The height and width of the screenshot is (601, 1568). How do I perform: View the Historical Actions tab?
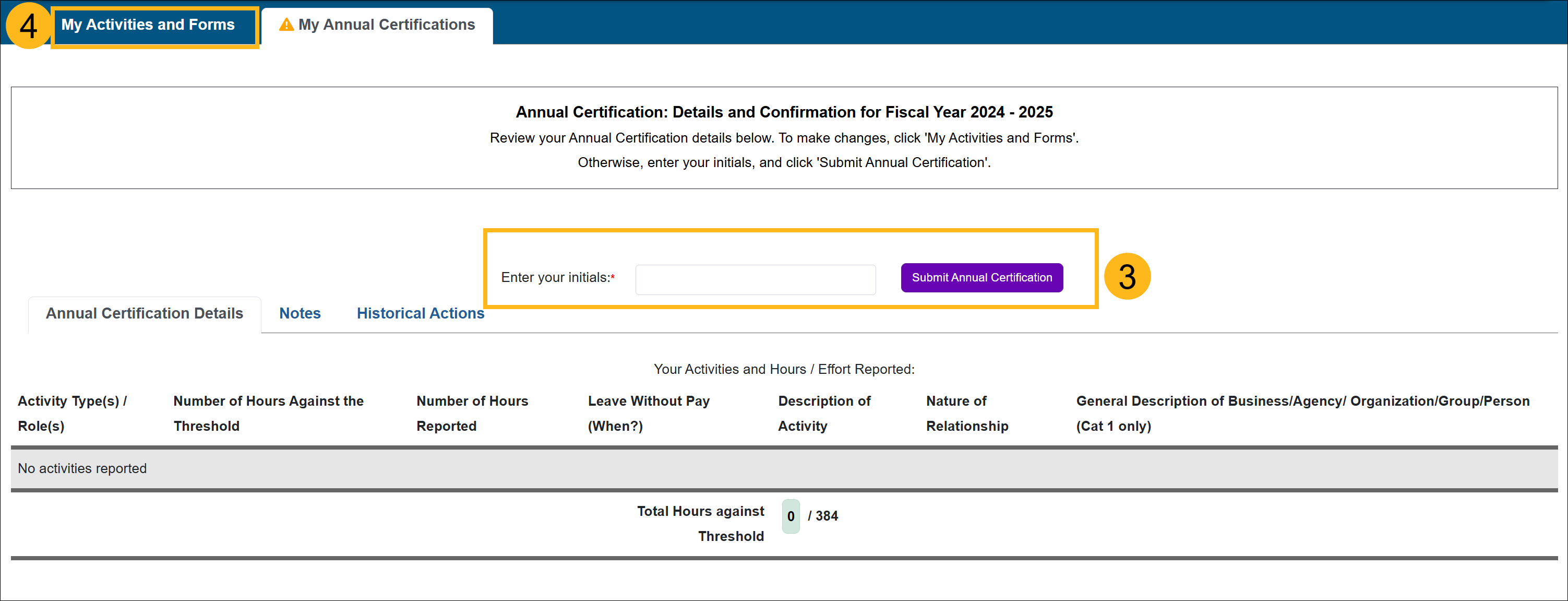pos(420,314)
